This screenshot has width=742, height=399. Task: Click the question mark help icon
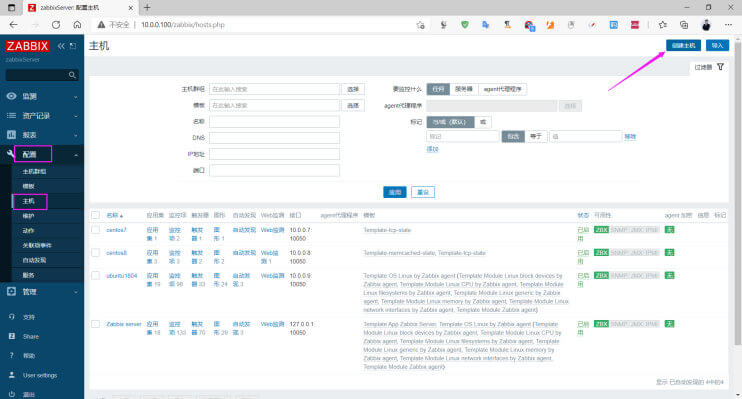pyautogui.click(x=11, y=355)
